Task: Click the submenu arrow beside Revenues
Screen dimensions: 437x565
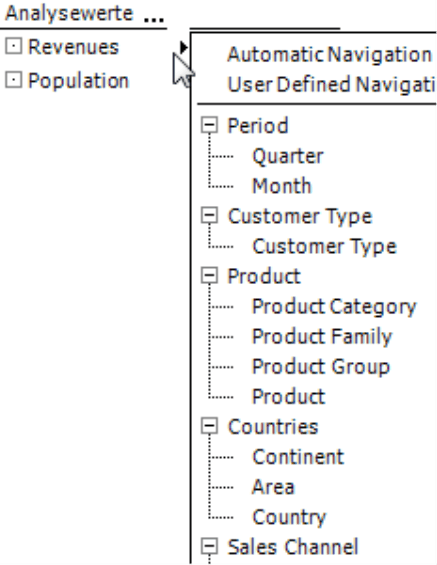Action: point(184,47)
